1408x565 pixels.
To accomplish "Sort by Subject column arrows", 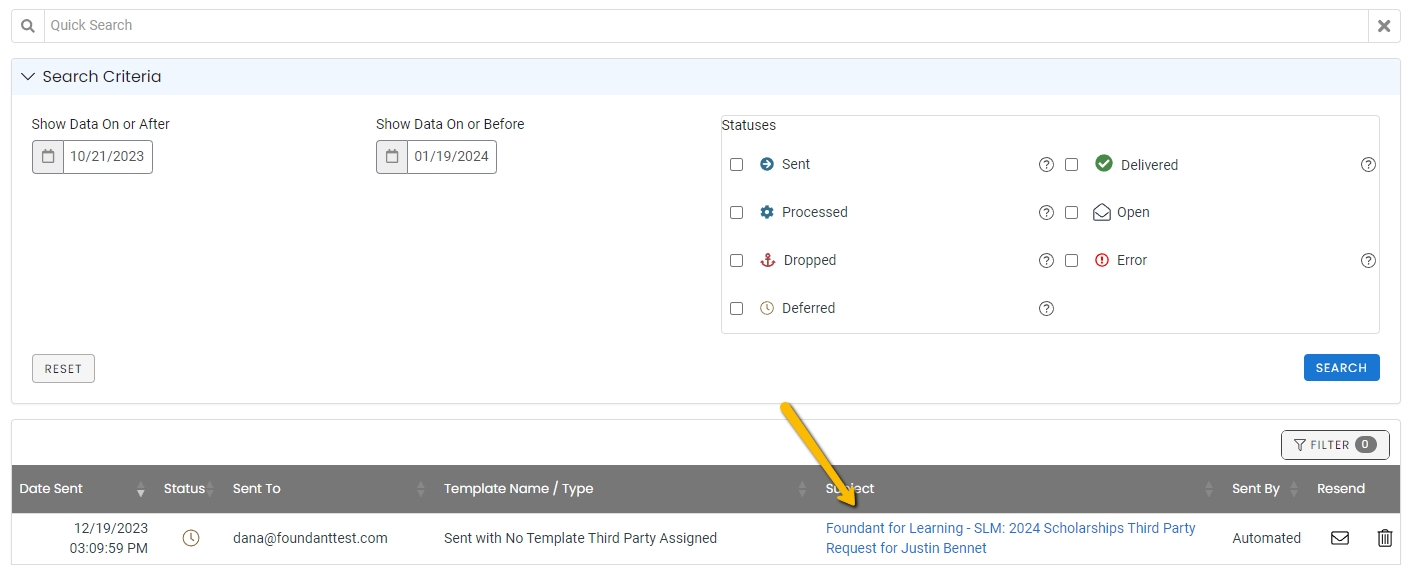I will [x=1209, y=489].
